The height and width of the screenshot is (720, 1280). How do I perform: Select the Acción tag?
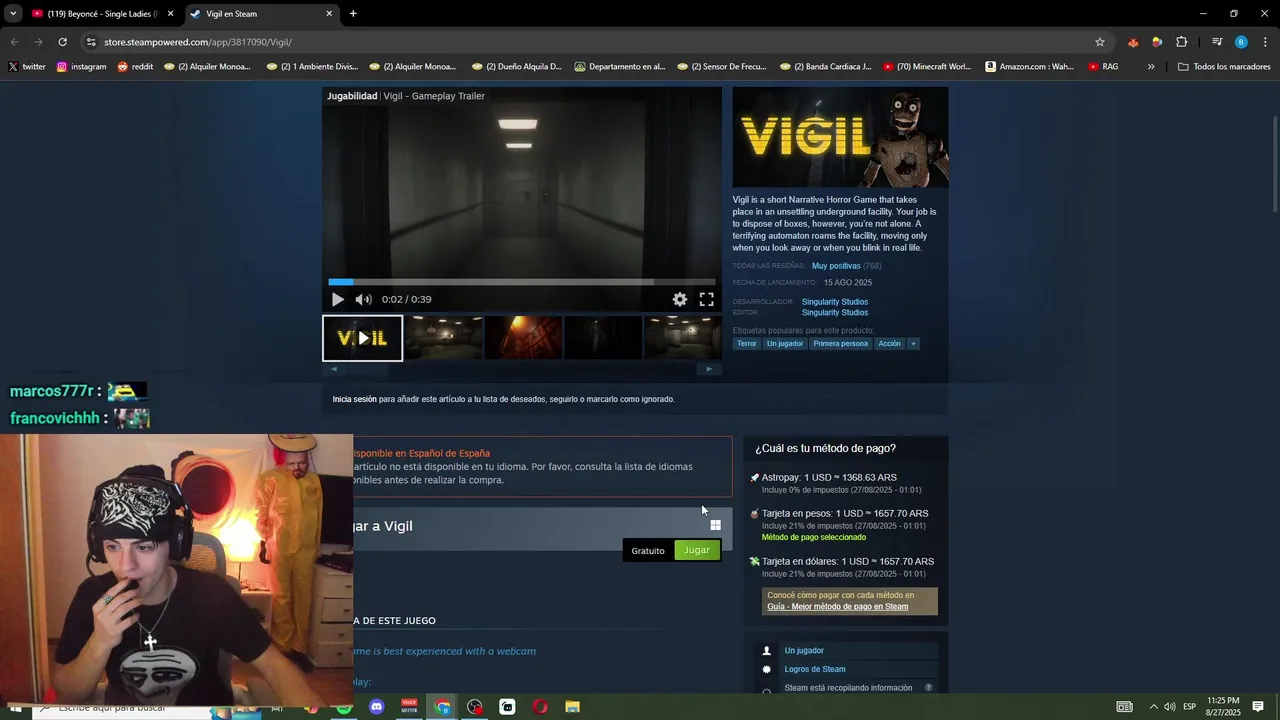tap(889, 344)
